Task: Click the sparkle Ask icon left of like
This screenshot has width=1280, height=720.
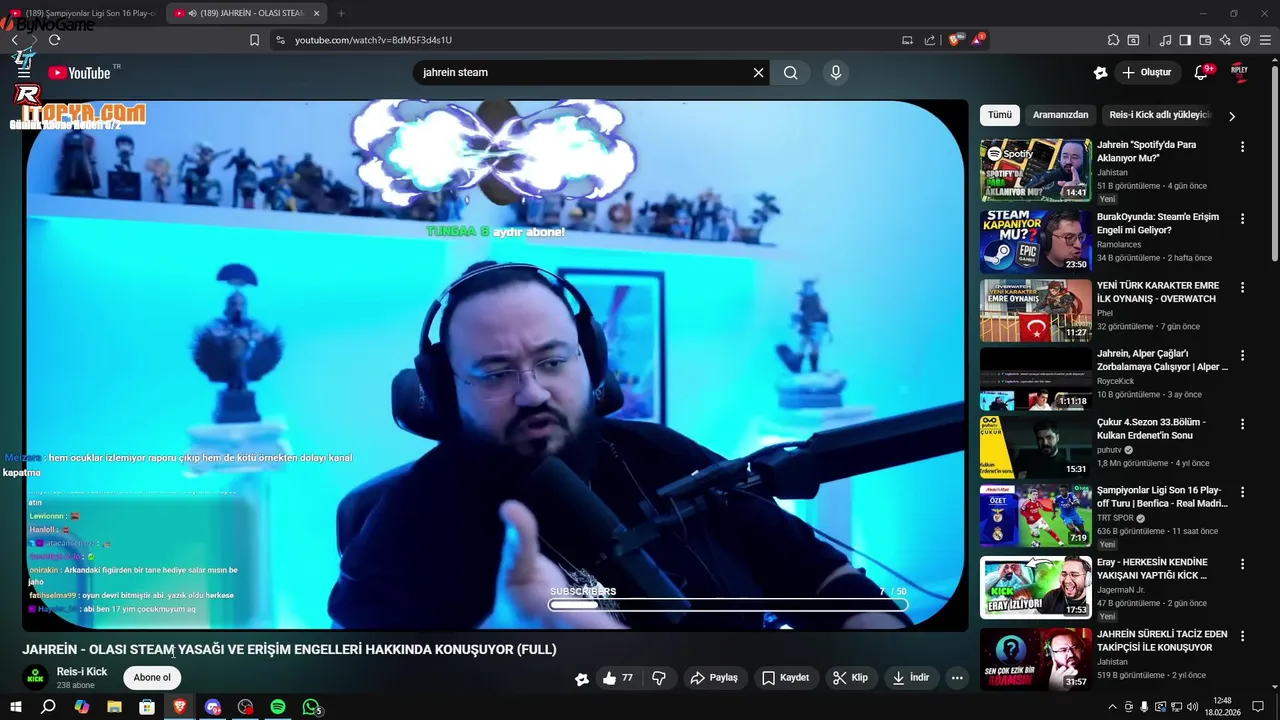Action: point(582,678)
